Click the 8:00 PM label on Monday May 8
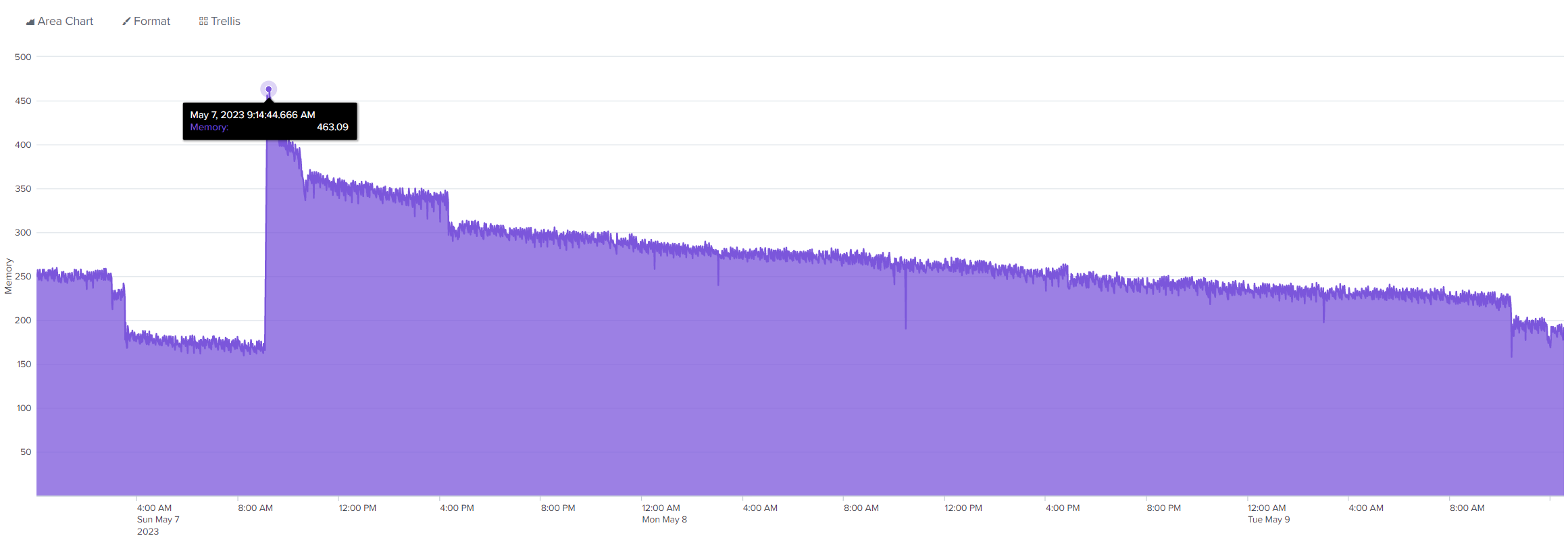Image resolution: width=1568 pixels, height=538 pixels. coord(1164,508)
